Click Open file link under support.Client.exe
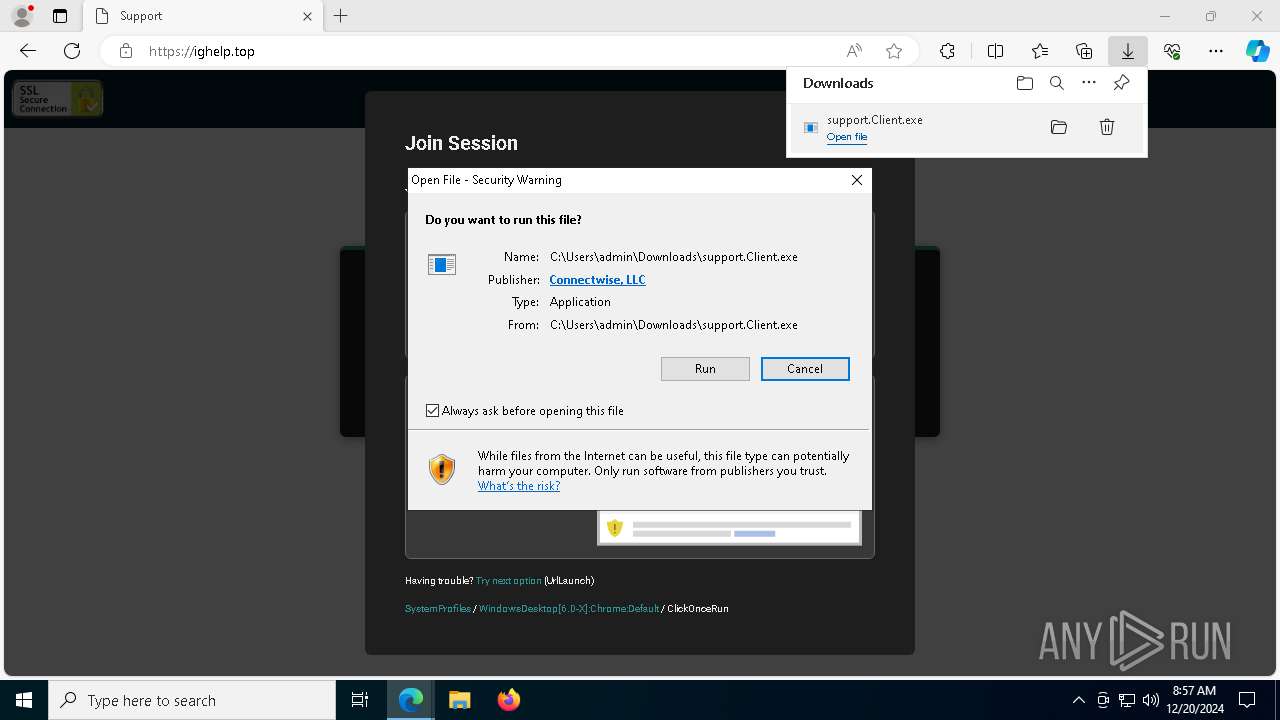The height and width of the screenshot is (720, 1280). pos(847,137)
